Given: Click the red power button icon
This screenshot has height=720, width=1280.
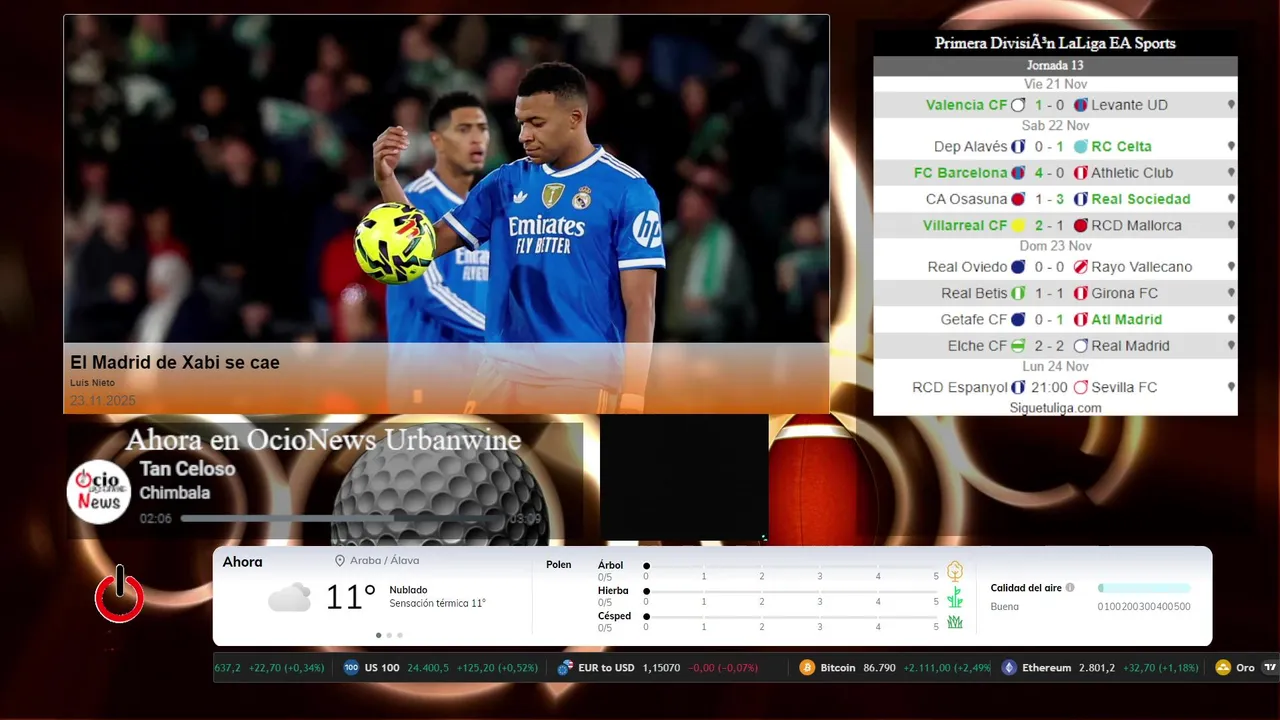Looking at the screenshot, I should click(120, 594).
